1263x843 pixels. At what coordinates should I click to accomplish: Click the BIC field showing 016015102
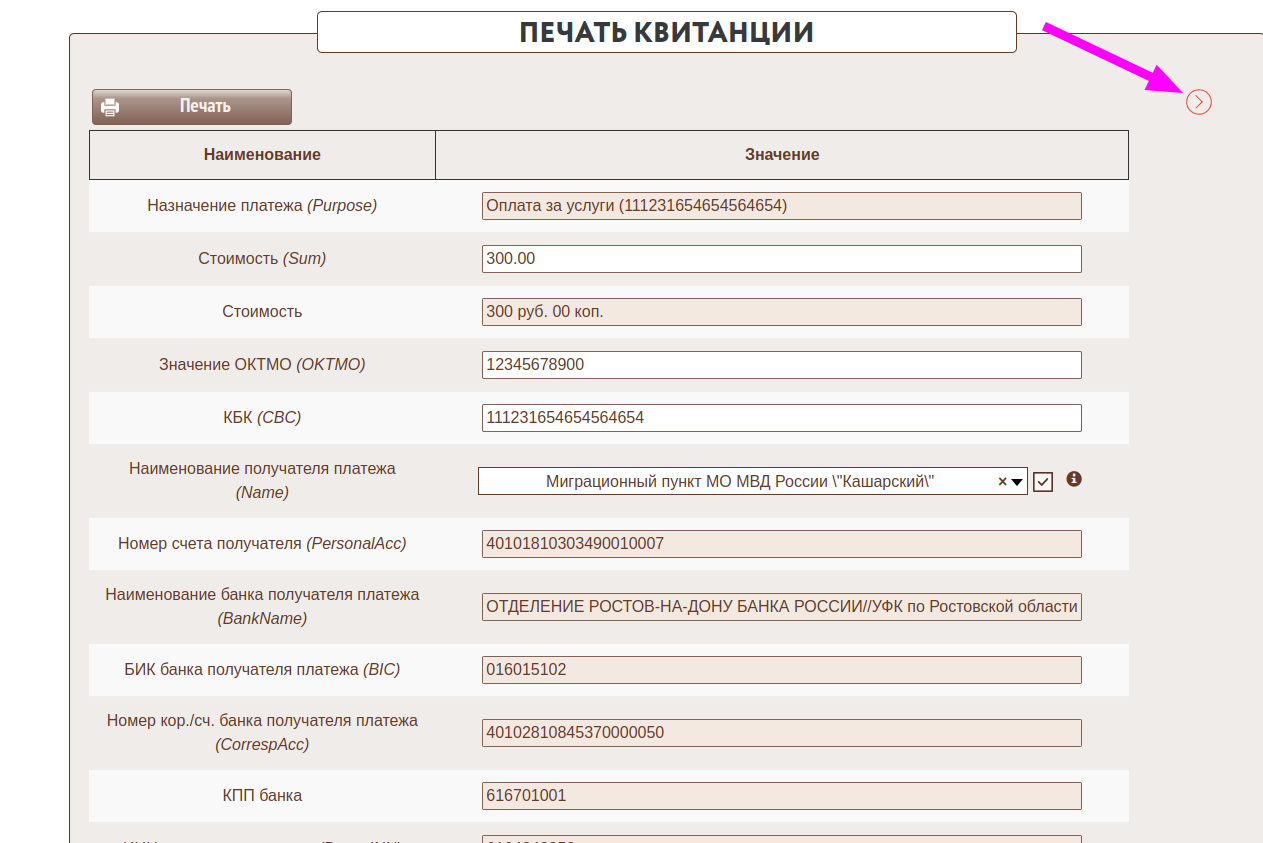[x=781, y=670]
